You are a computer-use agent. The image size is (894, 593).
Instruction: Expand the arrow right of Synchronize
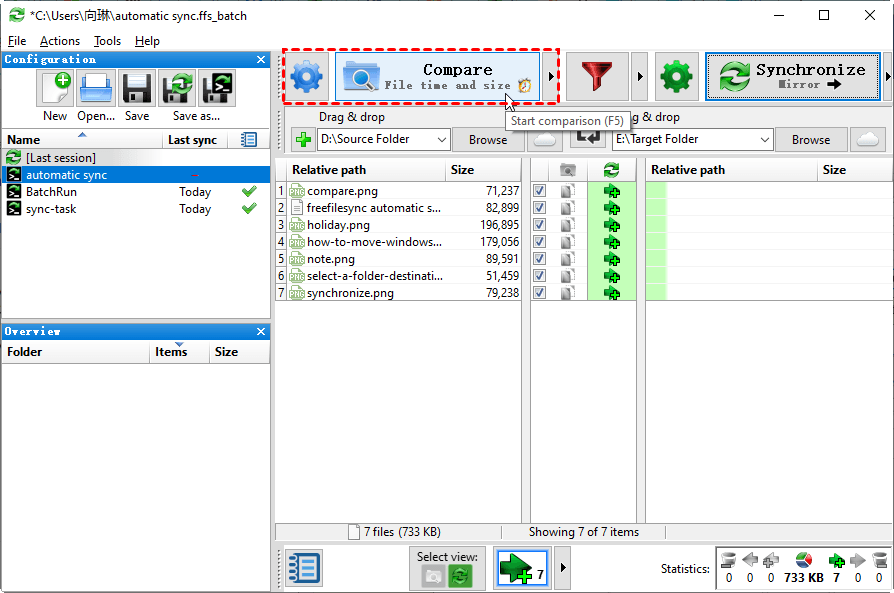tap(888, 76)
